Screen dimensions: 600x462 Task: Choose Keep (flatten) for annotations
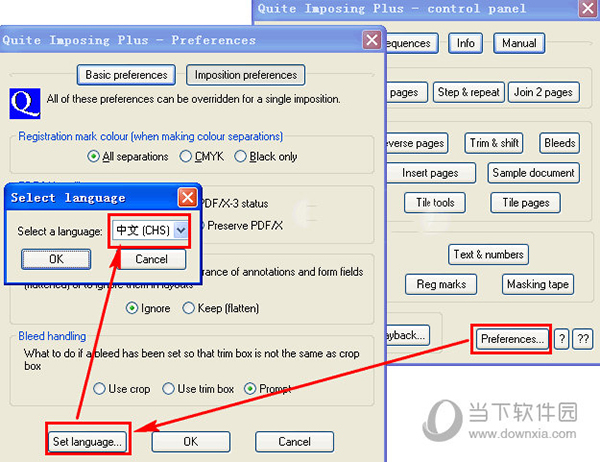[188, 308]
